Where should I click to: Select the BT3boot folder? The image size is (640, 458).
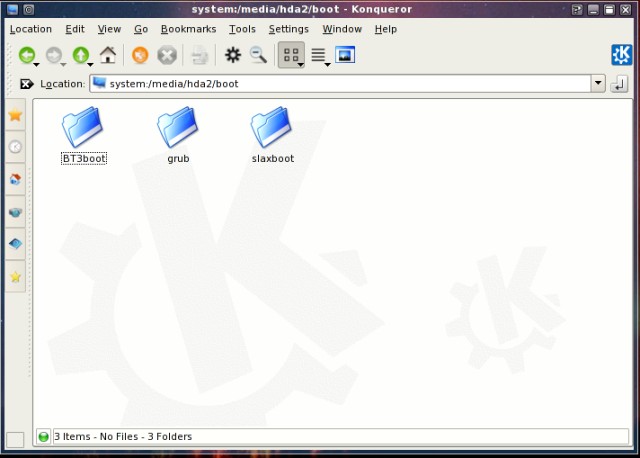pos(83,135)
